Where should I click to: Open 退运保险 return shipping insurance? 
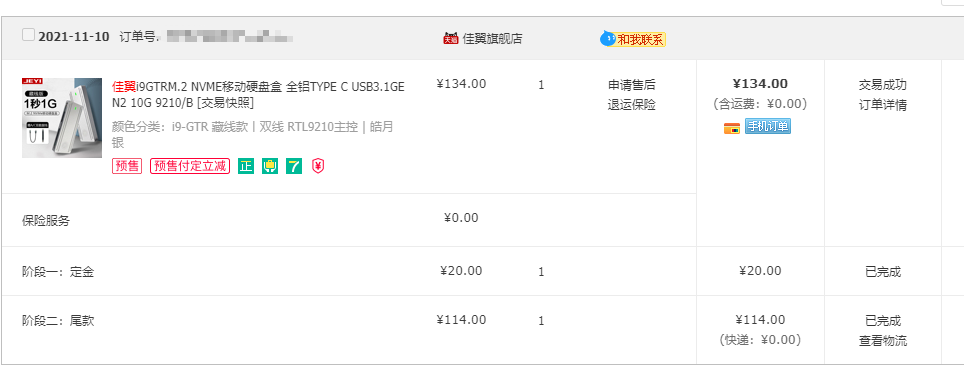pyautogui.click(x=631, y=105)
